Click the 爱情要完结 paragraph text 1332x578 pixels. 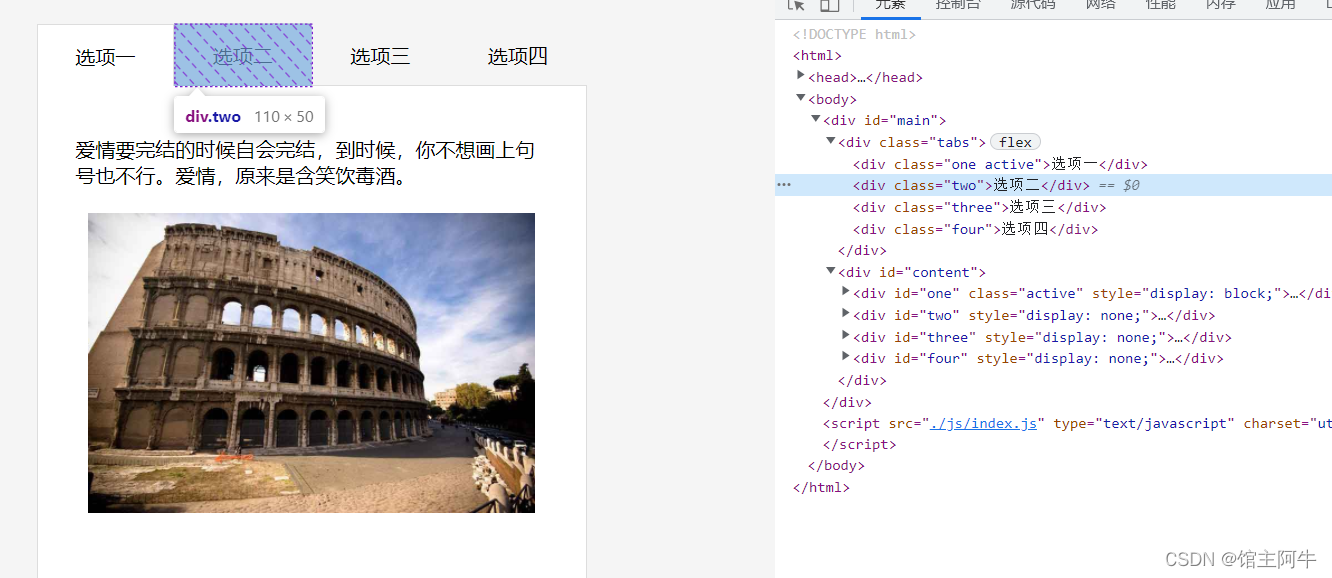(305, 164)
